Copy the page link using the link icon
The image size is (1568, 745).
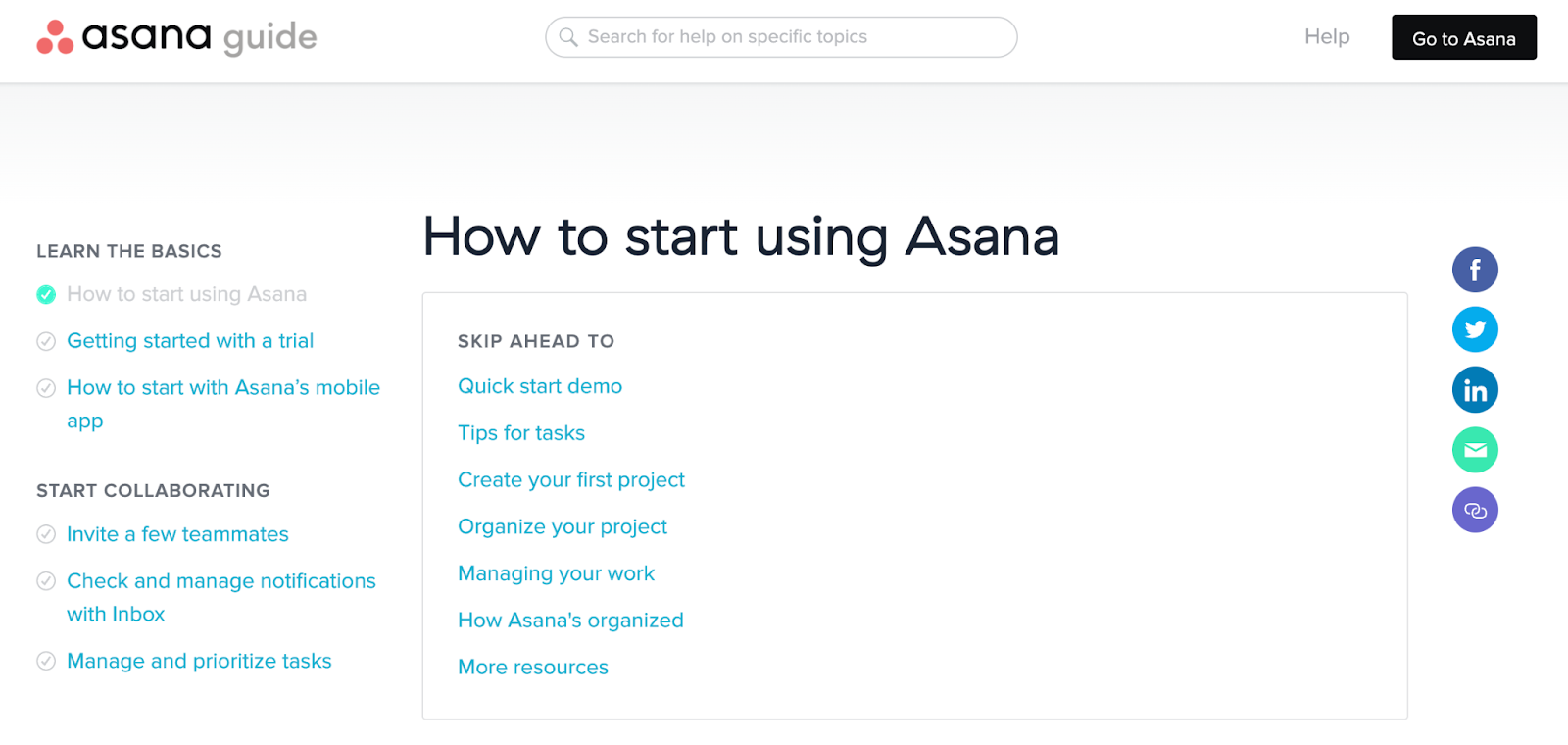tap(1475, 510)
